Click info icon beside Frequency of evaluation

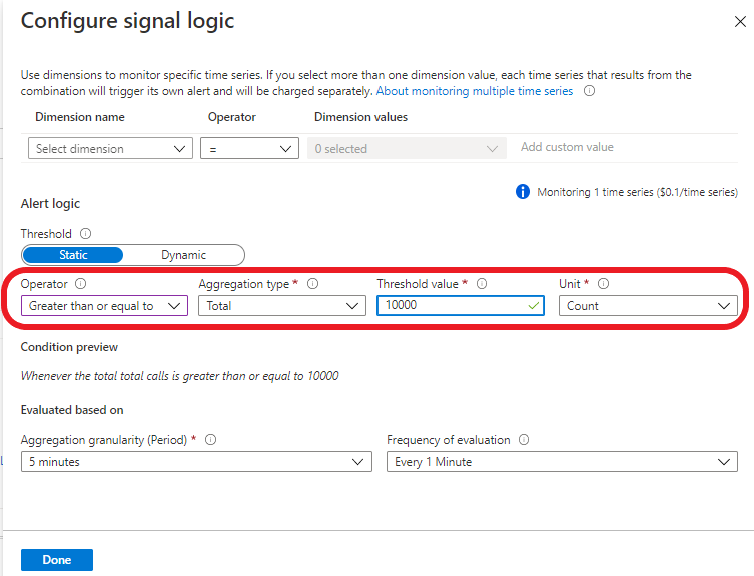(524, 440)
